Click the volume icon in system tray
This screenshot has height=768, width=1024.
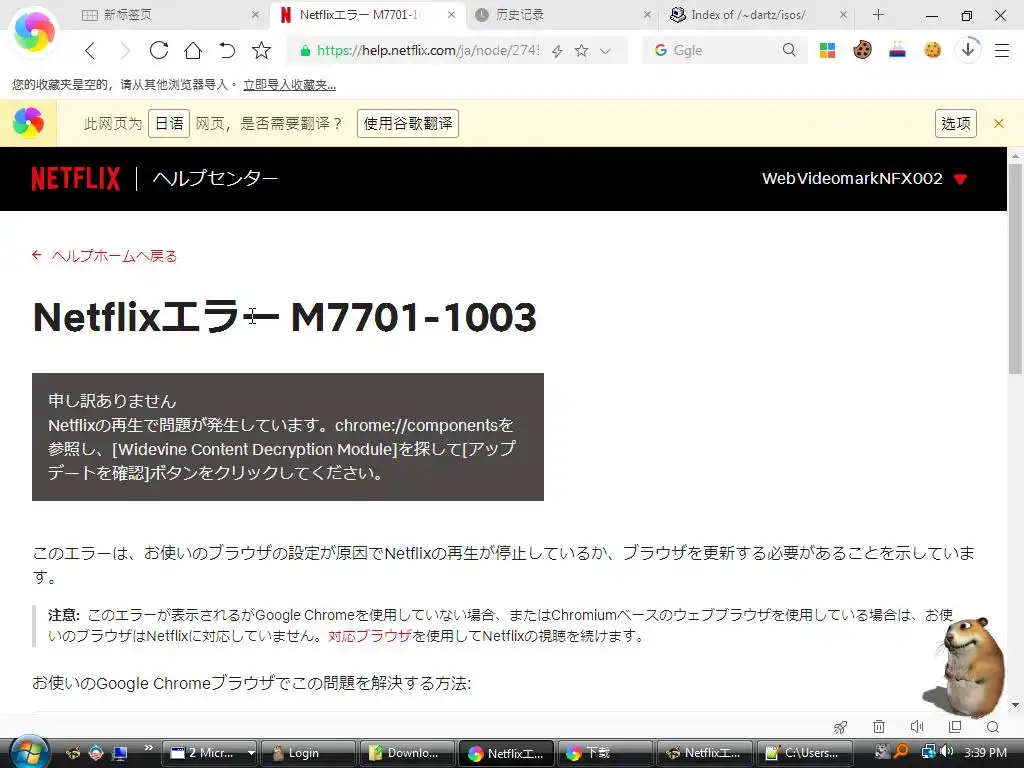pos(947,752)
